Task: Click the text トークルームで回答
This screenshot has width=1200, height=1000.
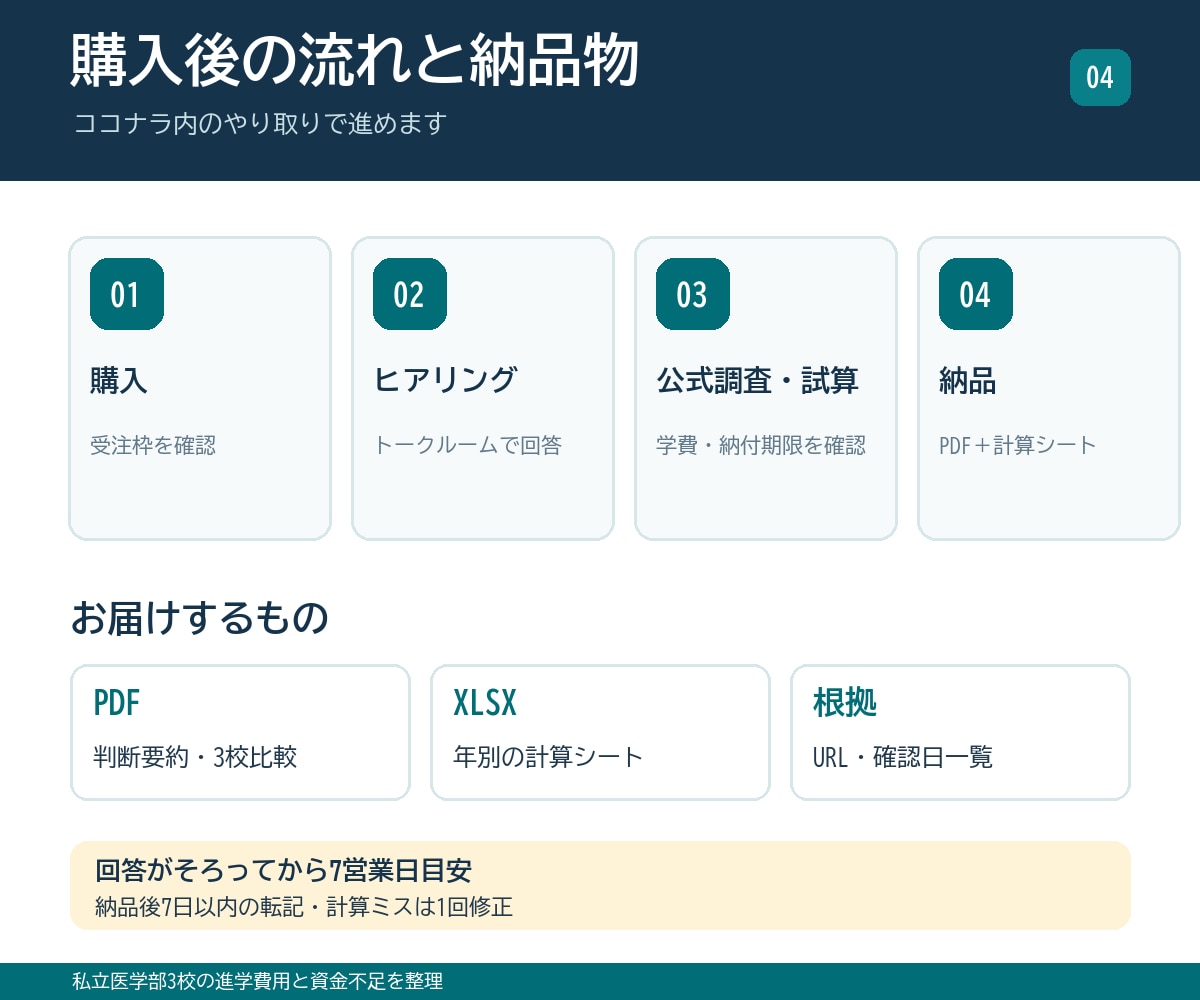Action: pyautogui.click(x=467, y=446)
